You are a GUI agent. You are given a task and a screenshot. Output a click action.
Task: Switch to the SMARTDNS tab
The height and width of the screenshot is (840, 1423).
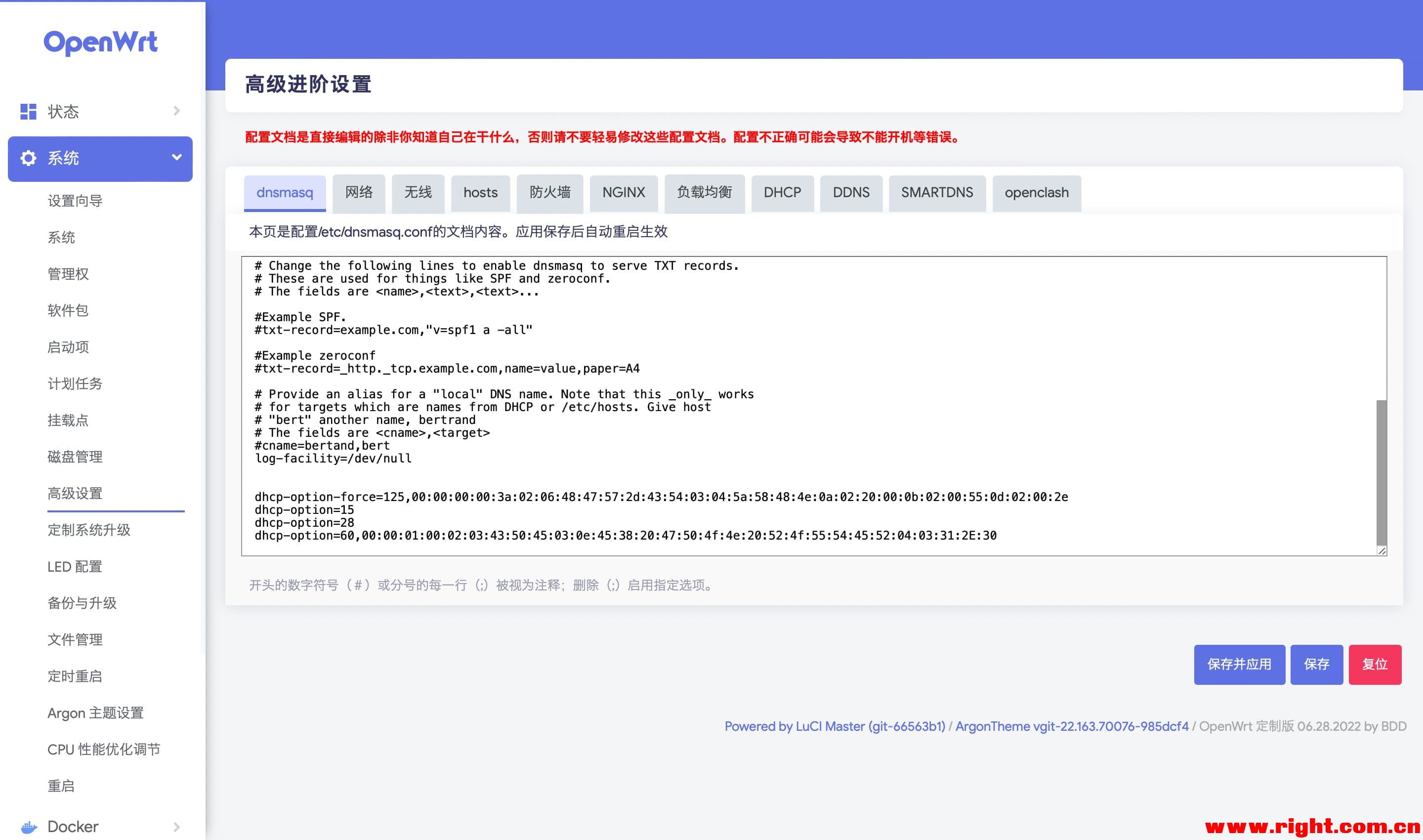(x=937, y=193)
